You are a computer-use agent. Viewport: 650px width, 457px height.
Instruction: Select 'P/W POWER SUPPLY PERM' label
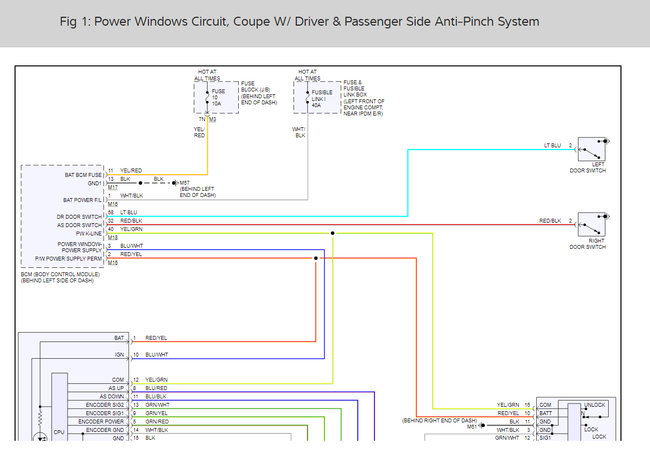click(68, 258)
